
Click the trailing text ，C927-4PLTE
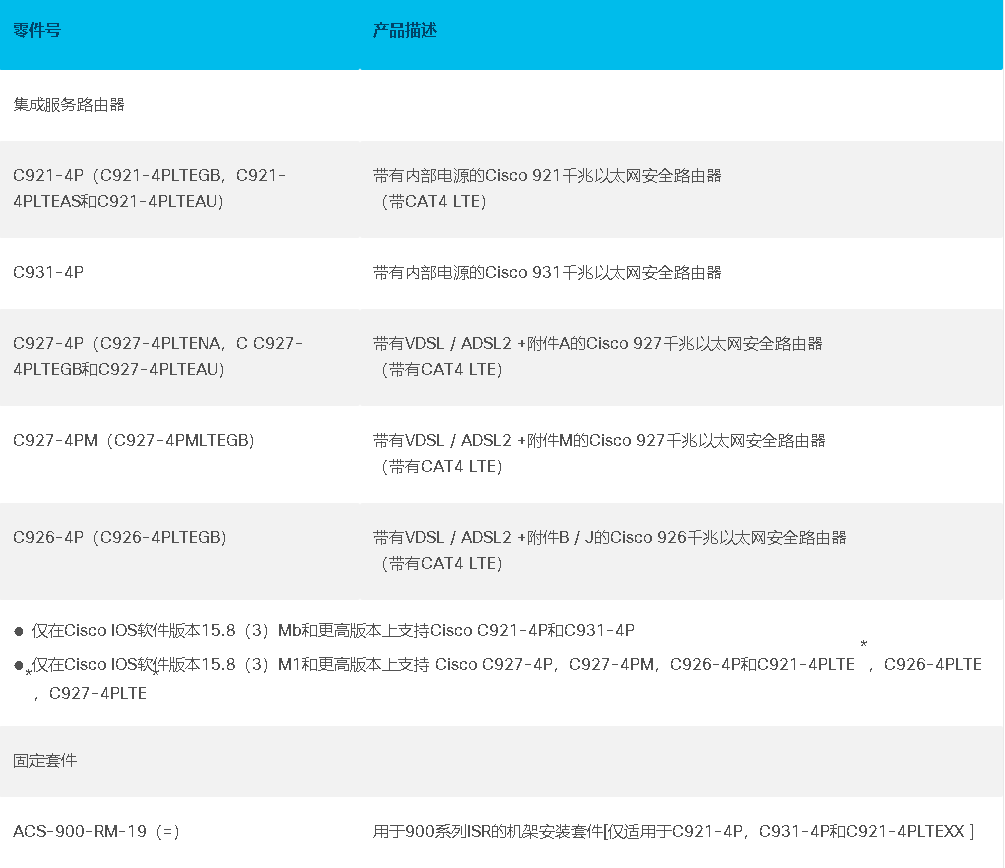point(90,694)
